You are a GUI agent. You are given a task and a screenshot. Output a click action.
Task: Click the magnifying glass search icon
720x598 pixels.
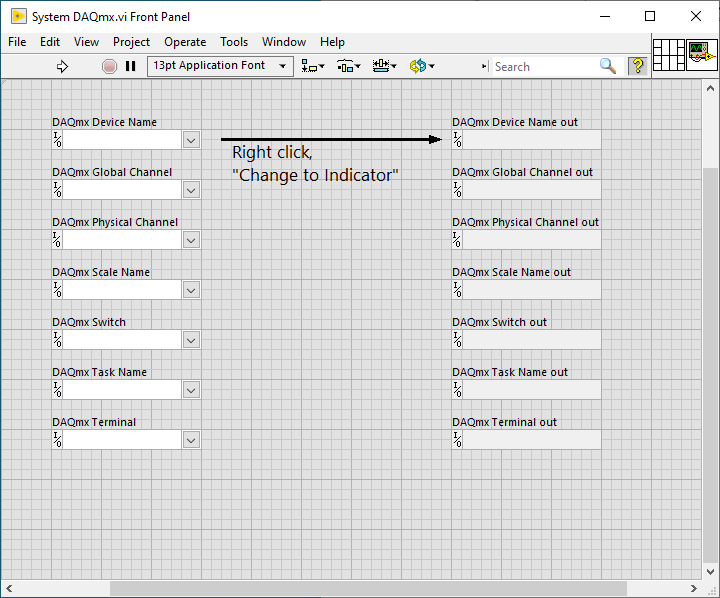coord(608,66)
